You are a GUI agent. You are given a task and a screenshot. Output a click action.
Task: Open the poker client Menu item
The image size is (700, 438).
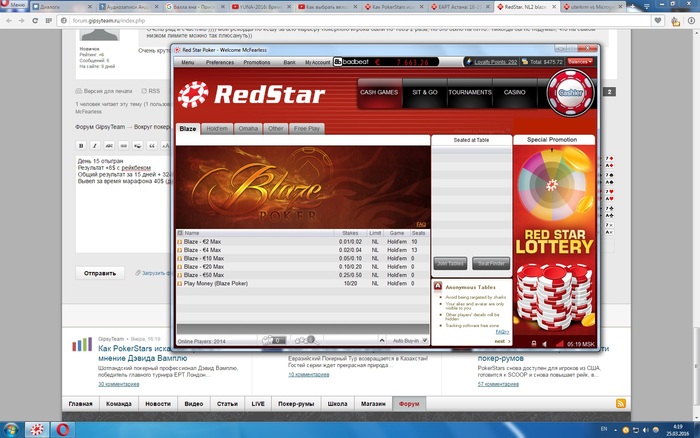pyautogui.click(x=188, y=62)
